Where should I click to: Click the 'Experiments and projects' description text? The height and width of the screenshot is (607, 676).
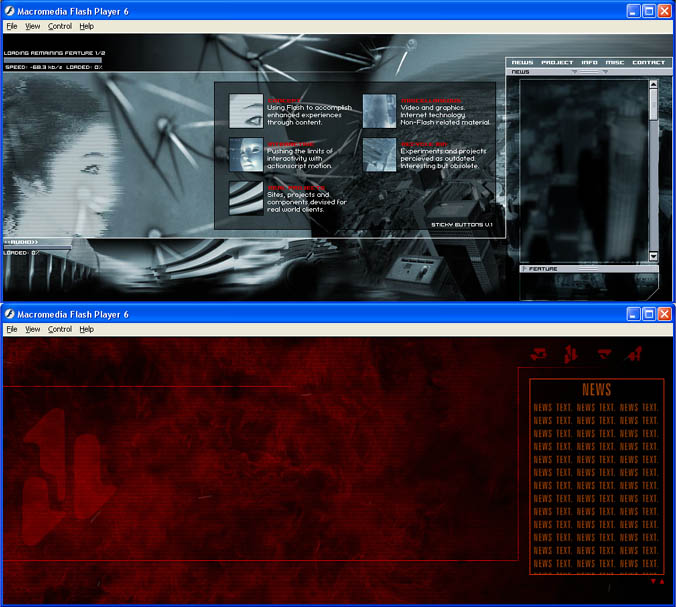point(443,151)
